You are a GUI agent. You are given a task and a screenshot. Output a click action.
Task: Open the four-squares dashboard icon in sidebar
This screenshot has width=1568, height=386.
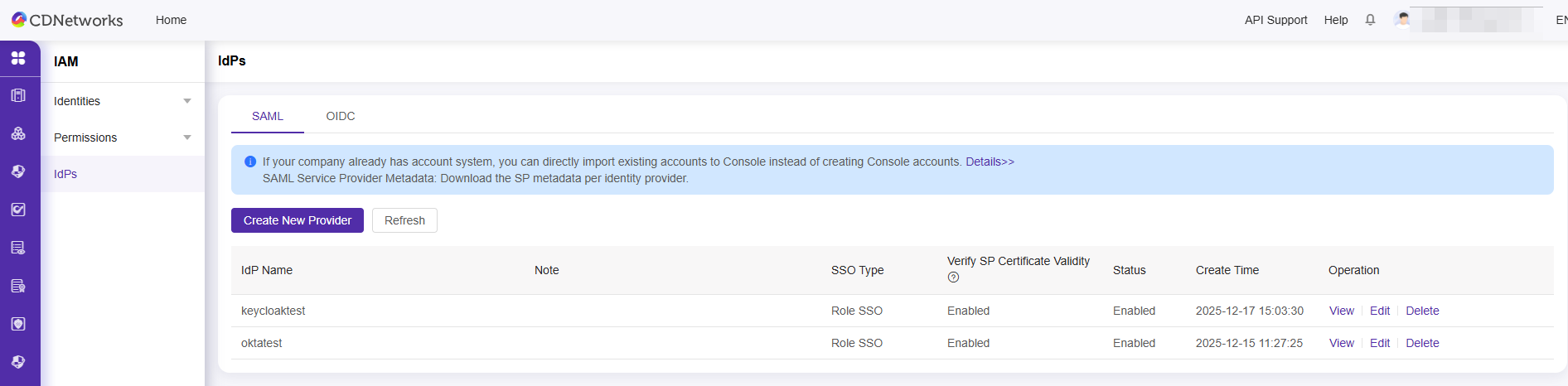pyautogui.click(x=18, y=58)
